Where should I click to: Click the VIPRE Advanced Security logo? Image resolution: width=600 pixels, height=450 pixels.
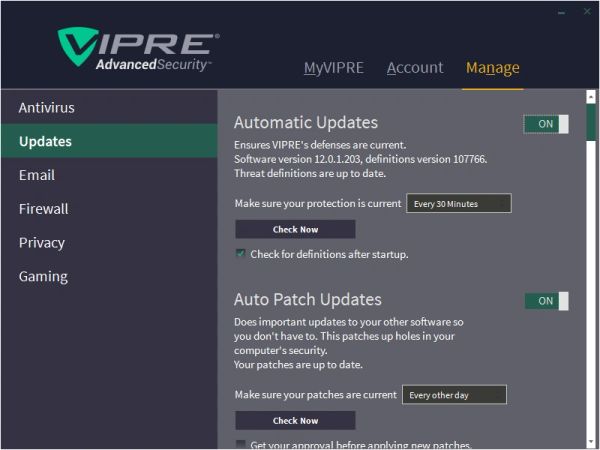tap(139, 49)
